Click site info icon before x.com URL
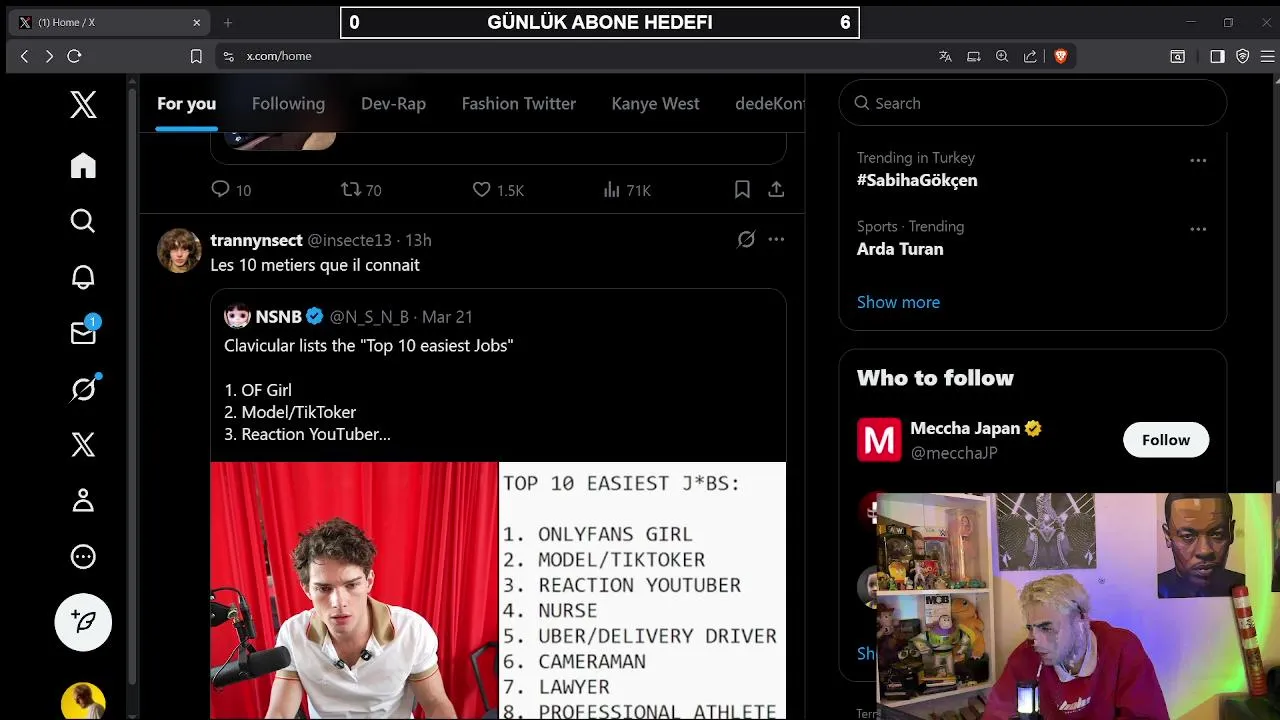Screen dimensions: 1280x720 coord(228,56)
